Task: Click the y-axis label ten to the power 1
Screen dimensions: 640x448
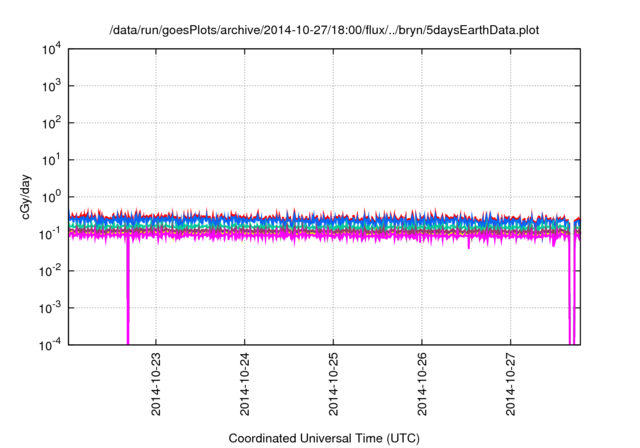Action: click(52, 160)
